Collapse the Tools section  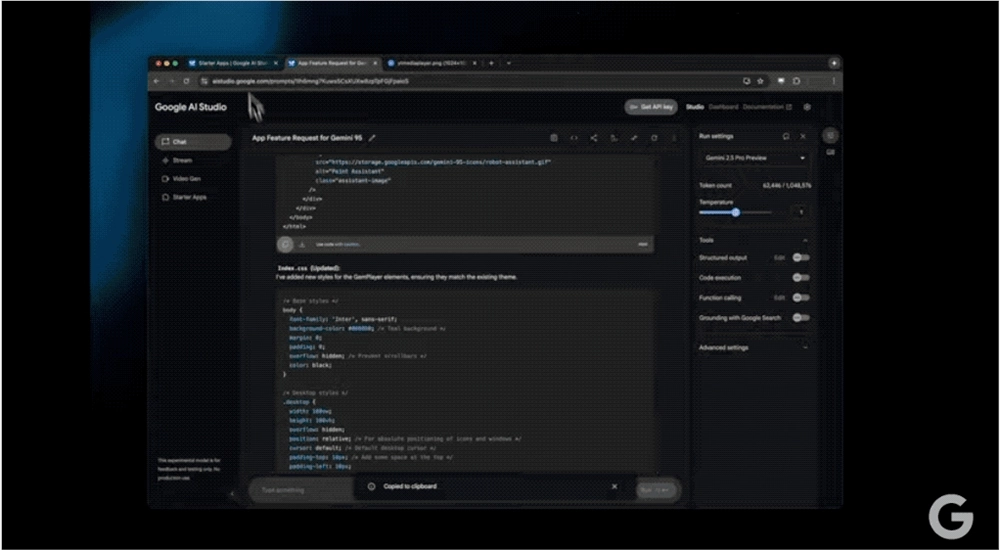[x=805, y=241]
